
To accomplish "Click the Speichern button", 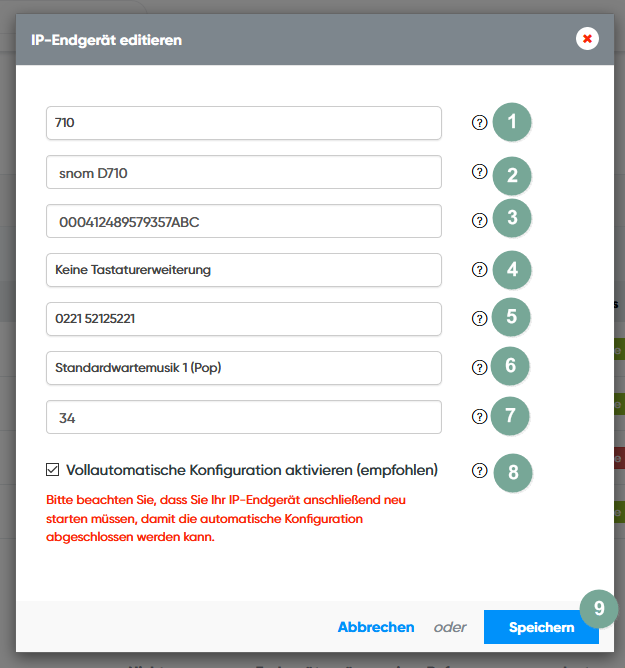I will (x=541, y=627).
